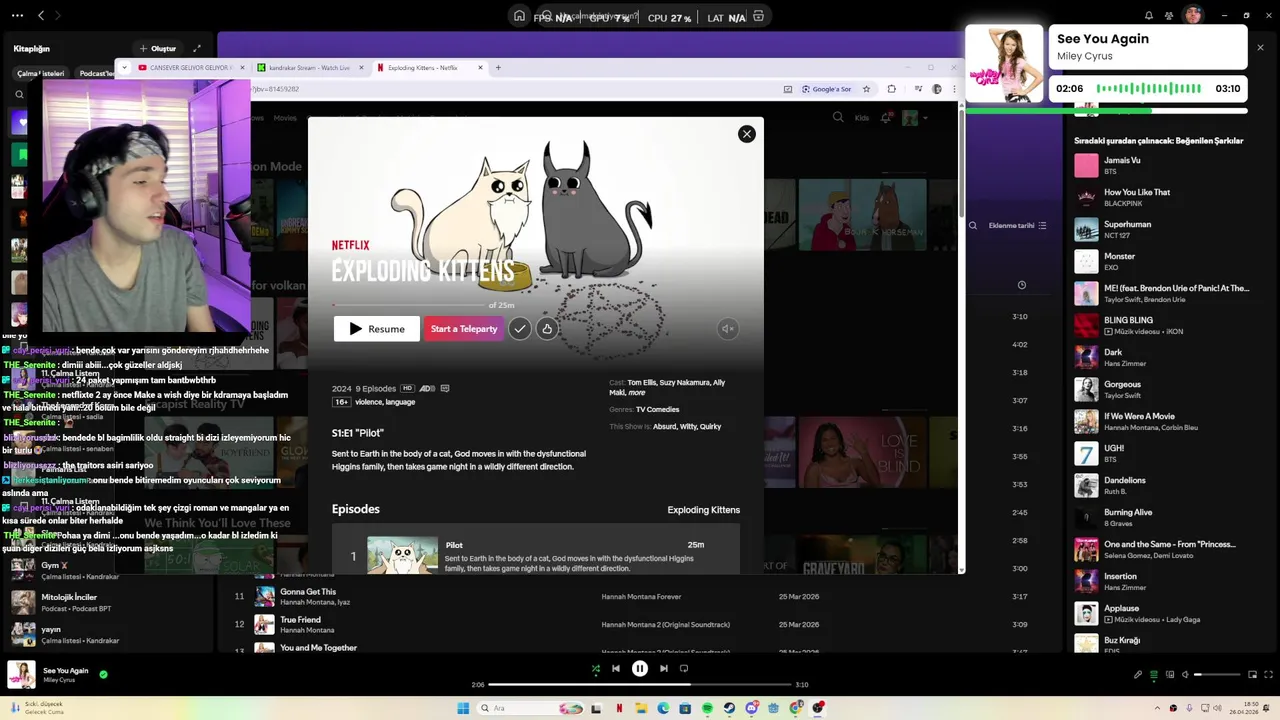Open the Mitolojik İnciler podcast in library

pos(110,602)
